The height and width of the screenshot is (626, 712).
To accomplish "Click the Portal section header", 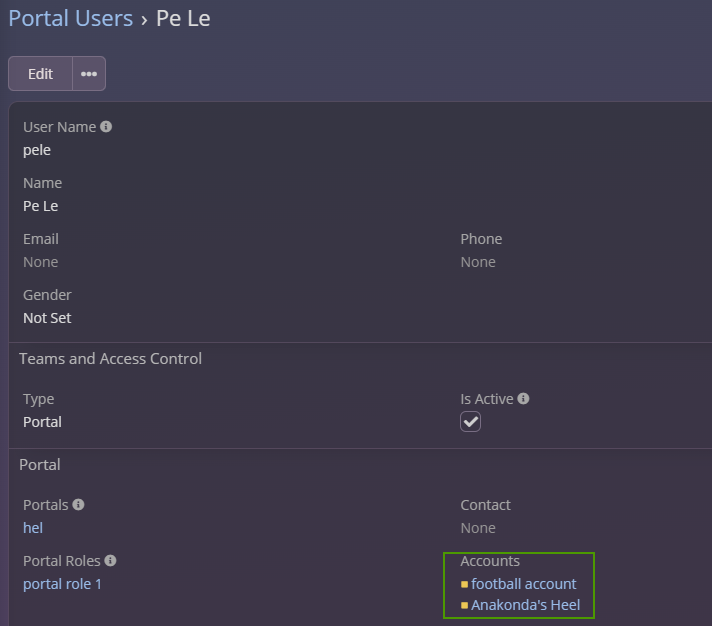I will pyautogui.click(x=40, y=464).
